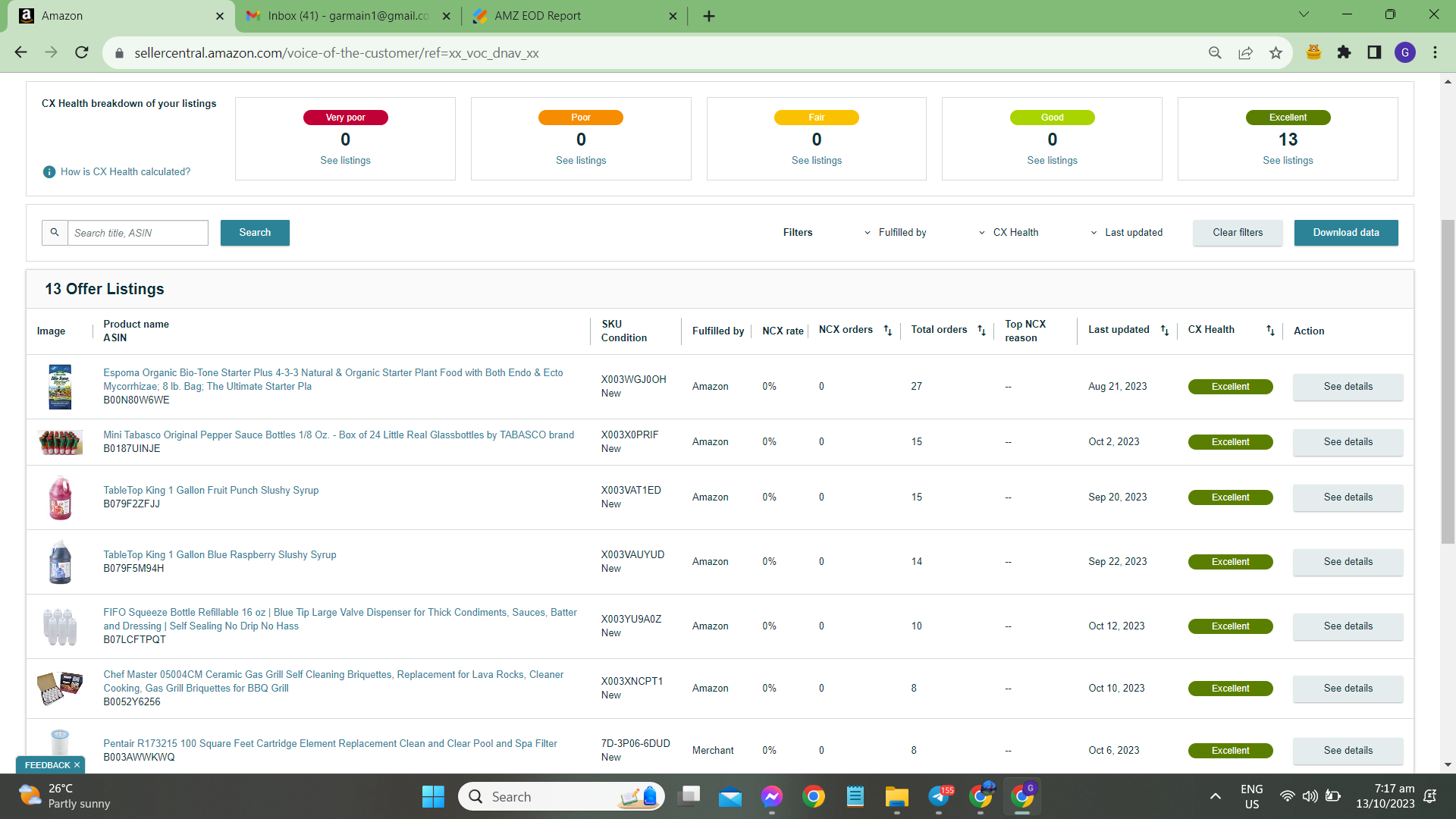Click the Very poor red badge
Screen dimensions: 1456x819
345,118
